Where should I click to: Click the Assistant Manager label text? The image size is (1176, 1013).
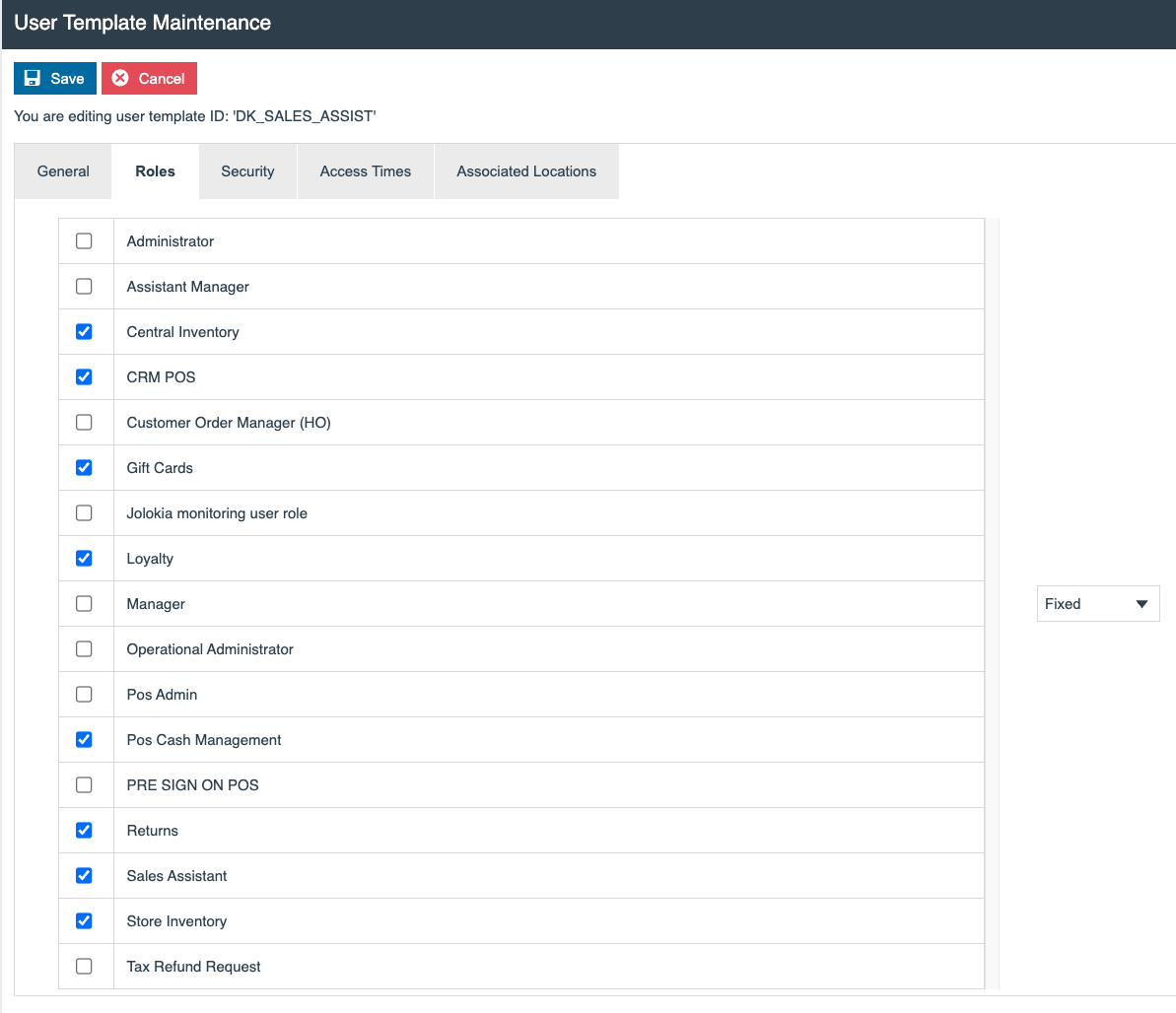click(x=187, y=287)
